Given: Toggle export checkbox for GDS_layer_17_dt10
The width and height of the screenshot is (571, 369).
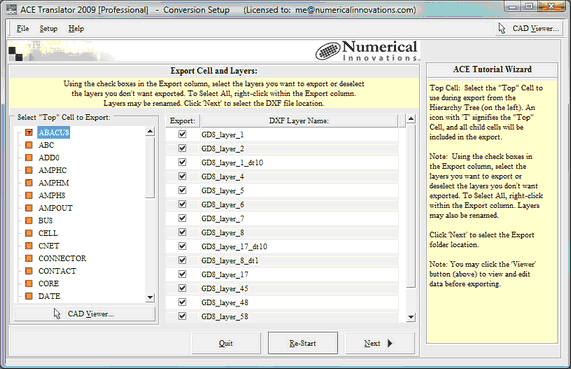Looking at the screenshot, I should 182,246.
